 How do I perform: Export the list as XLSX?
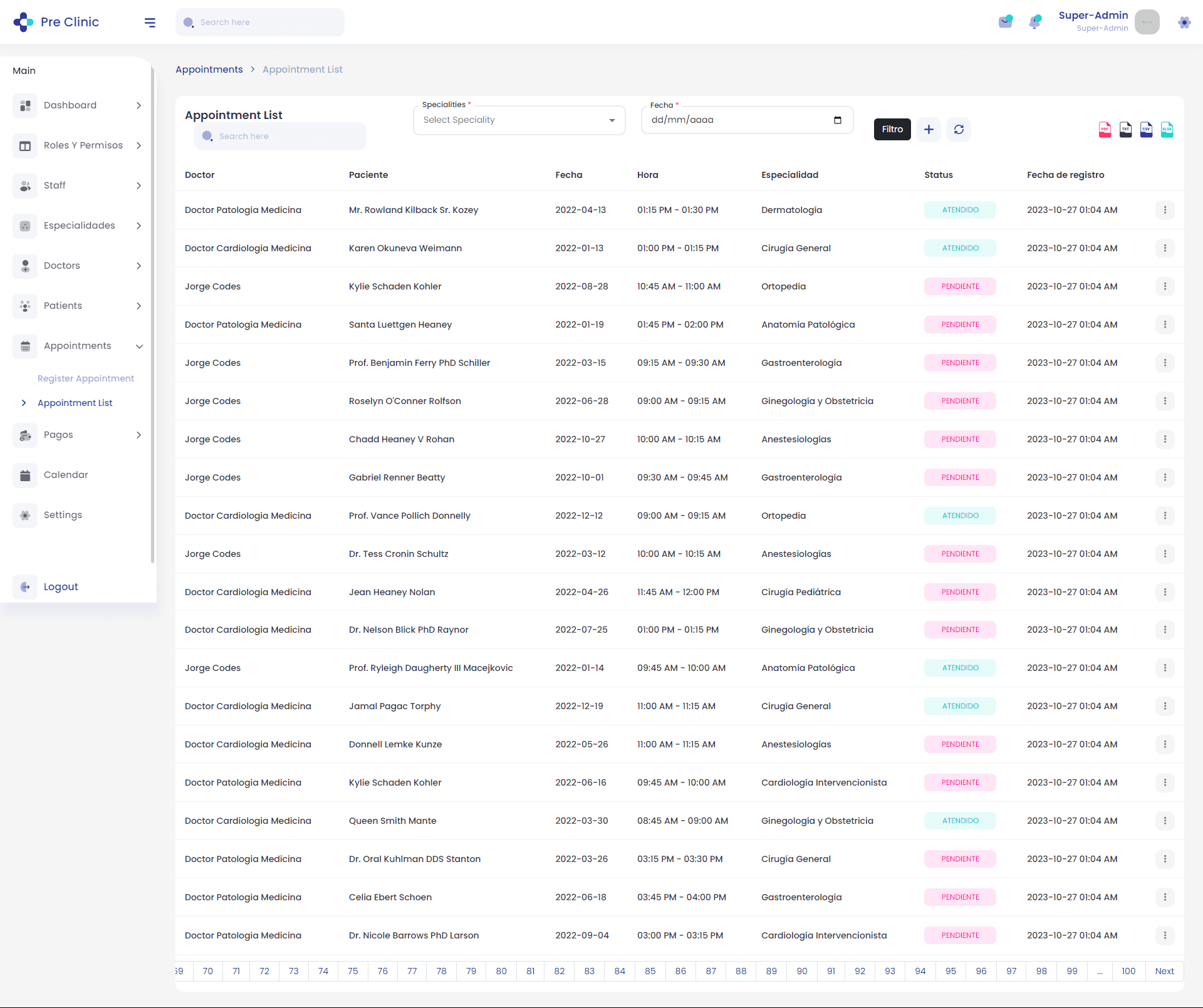[x=1167, y=130]
